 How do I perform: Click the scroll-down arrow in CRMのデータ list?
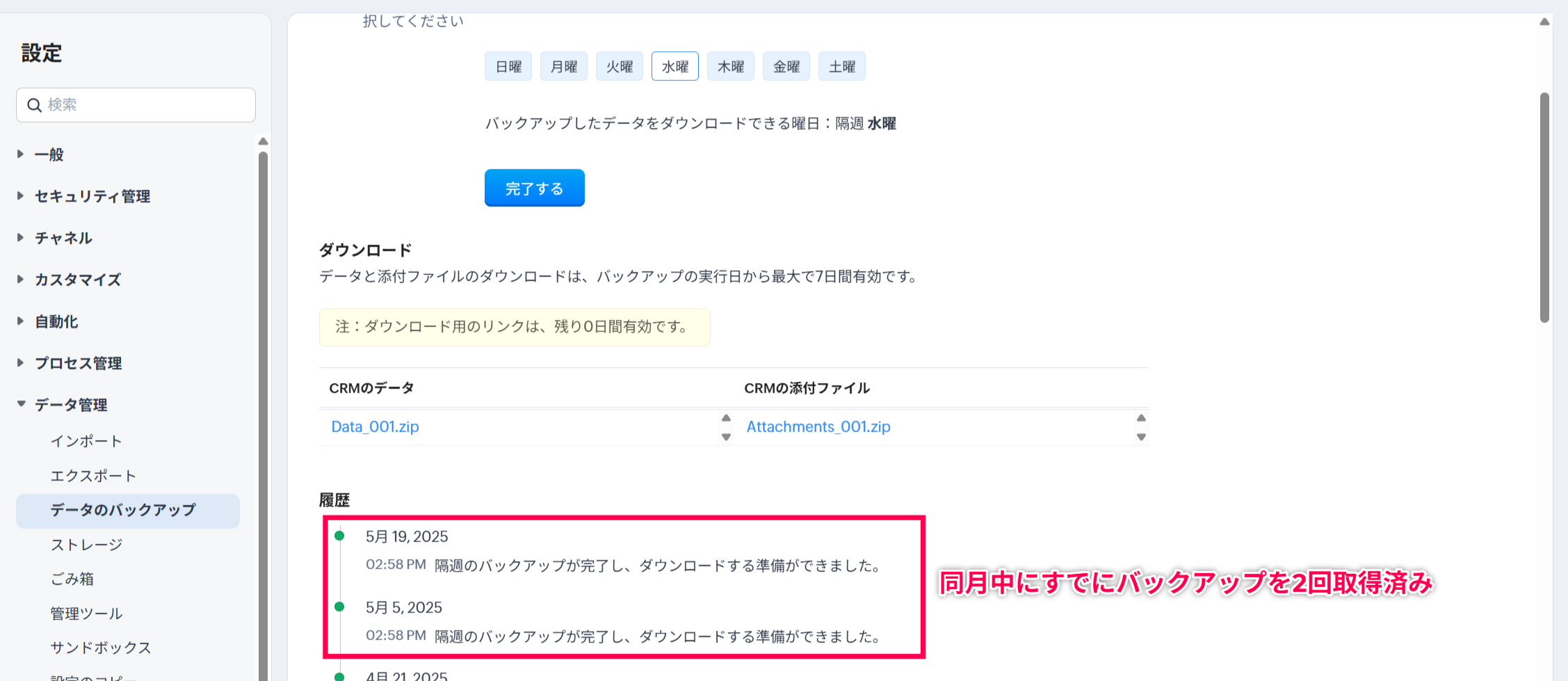[x=726, y=438]
